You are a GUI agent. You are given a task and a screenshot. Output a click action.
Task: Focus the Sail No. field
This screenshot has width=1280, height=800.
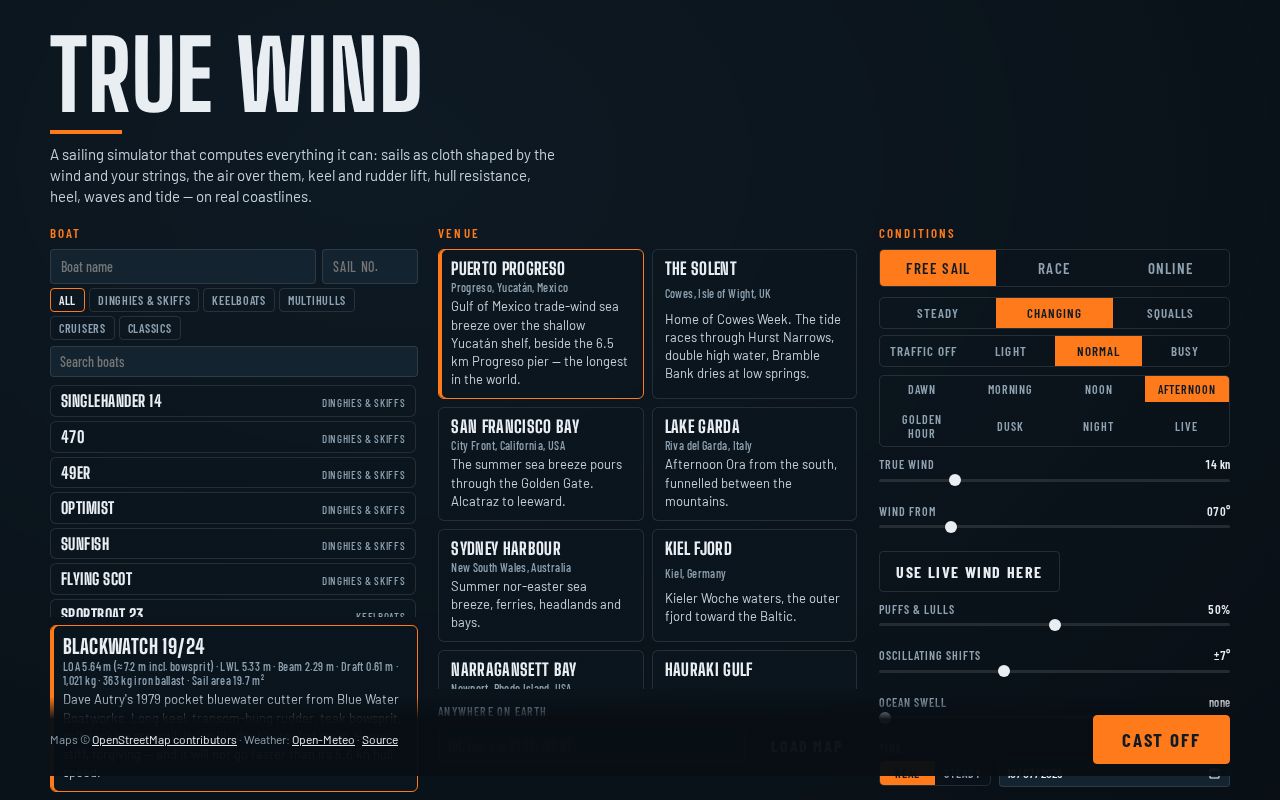tap(370, 267)
